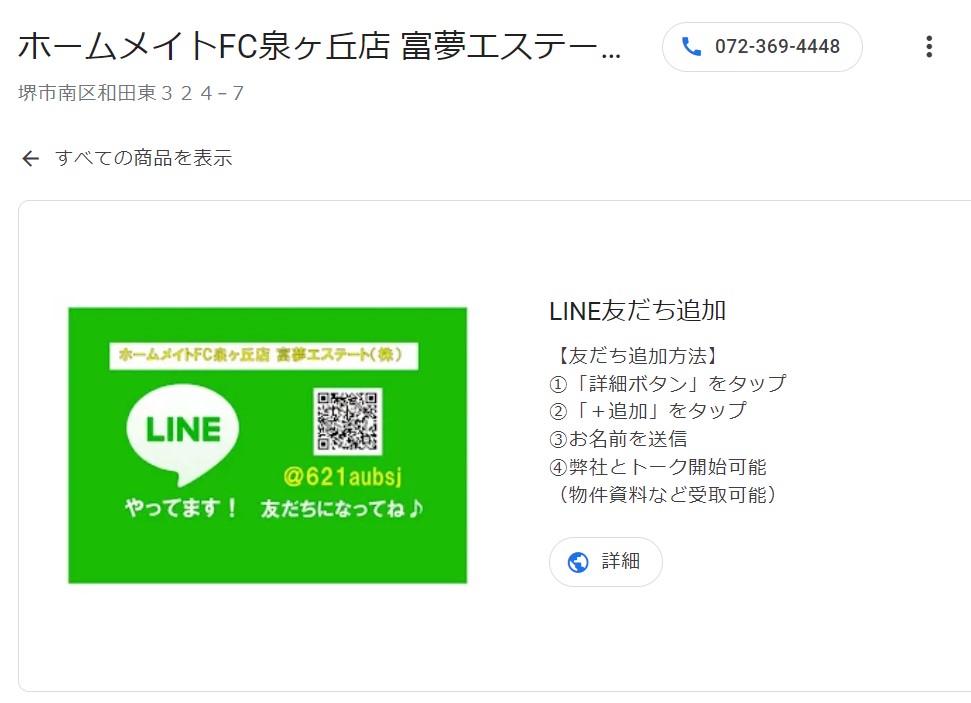Click step ④弊社とトーク開始可能 text
This screenshot has width=971, height=703.
tap(658, 466)
